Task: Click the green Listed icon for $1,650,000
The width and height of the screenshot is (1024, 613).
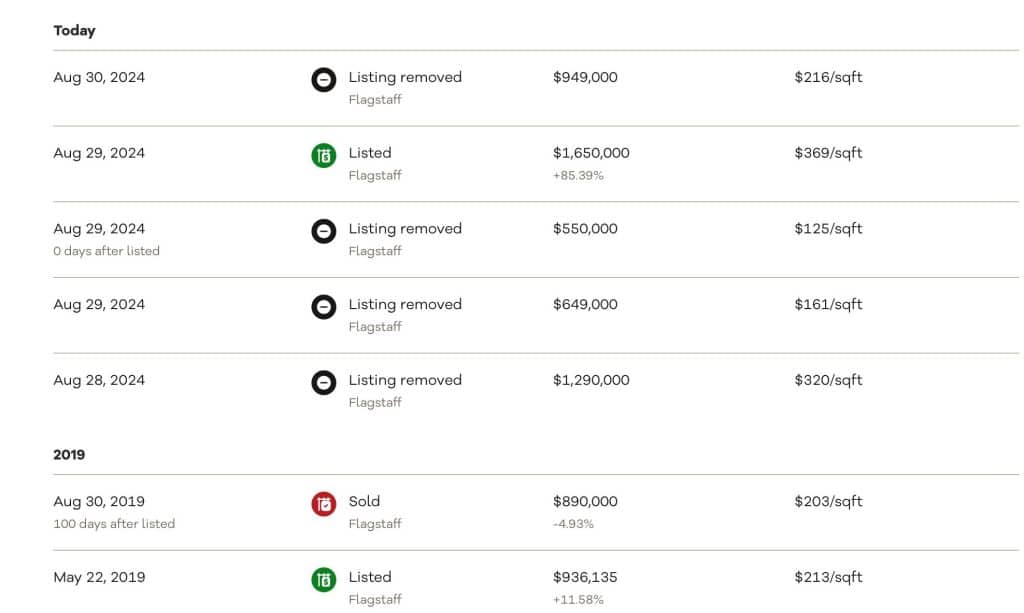Action: pos(324,156)
